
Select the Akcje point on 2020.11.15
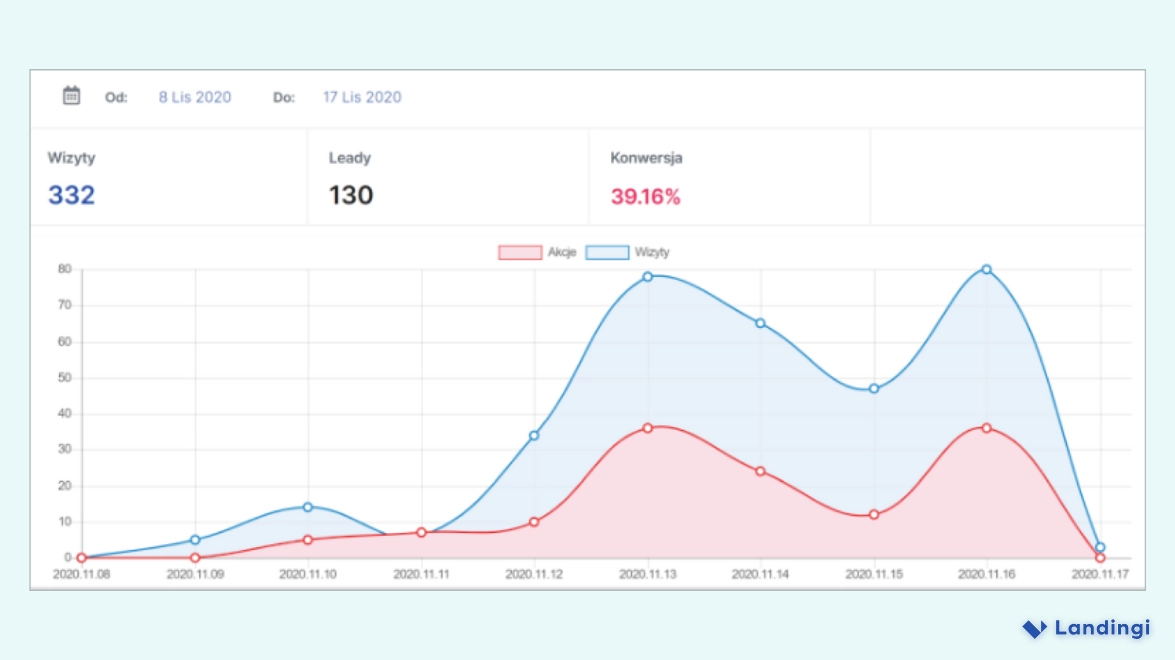pyautogui.click(x=873, y=514)
